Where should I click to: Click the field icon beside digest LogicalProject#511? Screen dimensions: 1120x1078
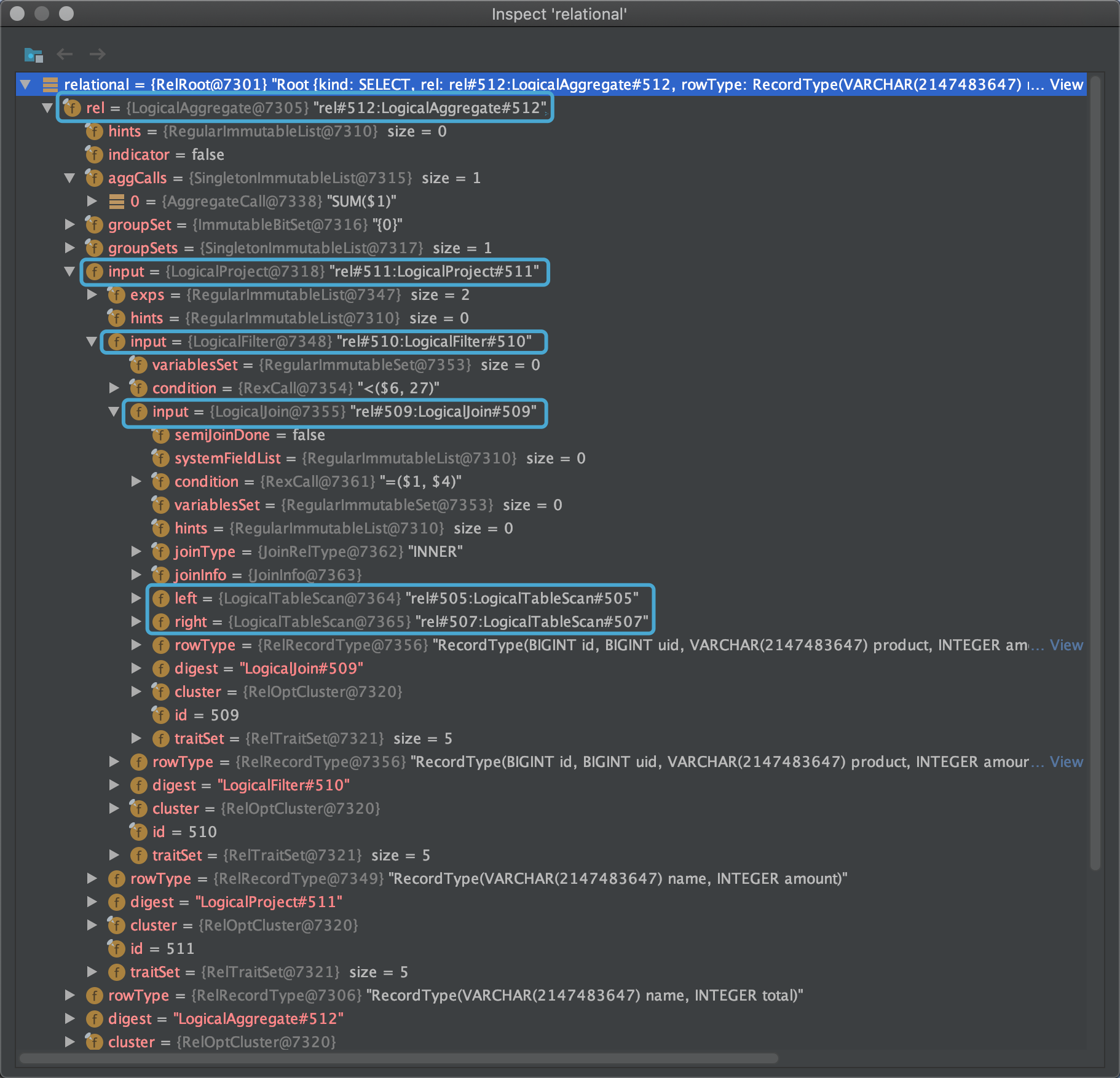tap(116, 902)
